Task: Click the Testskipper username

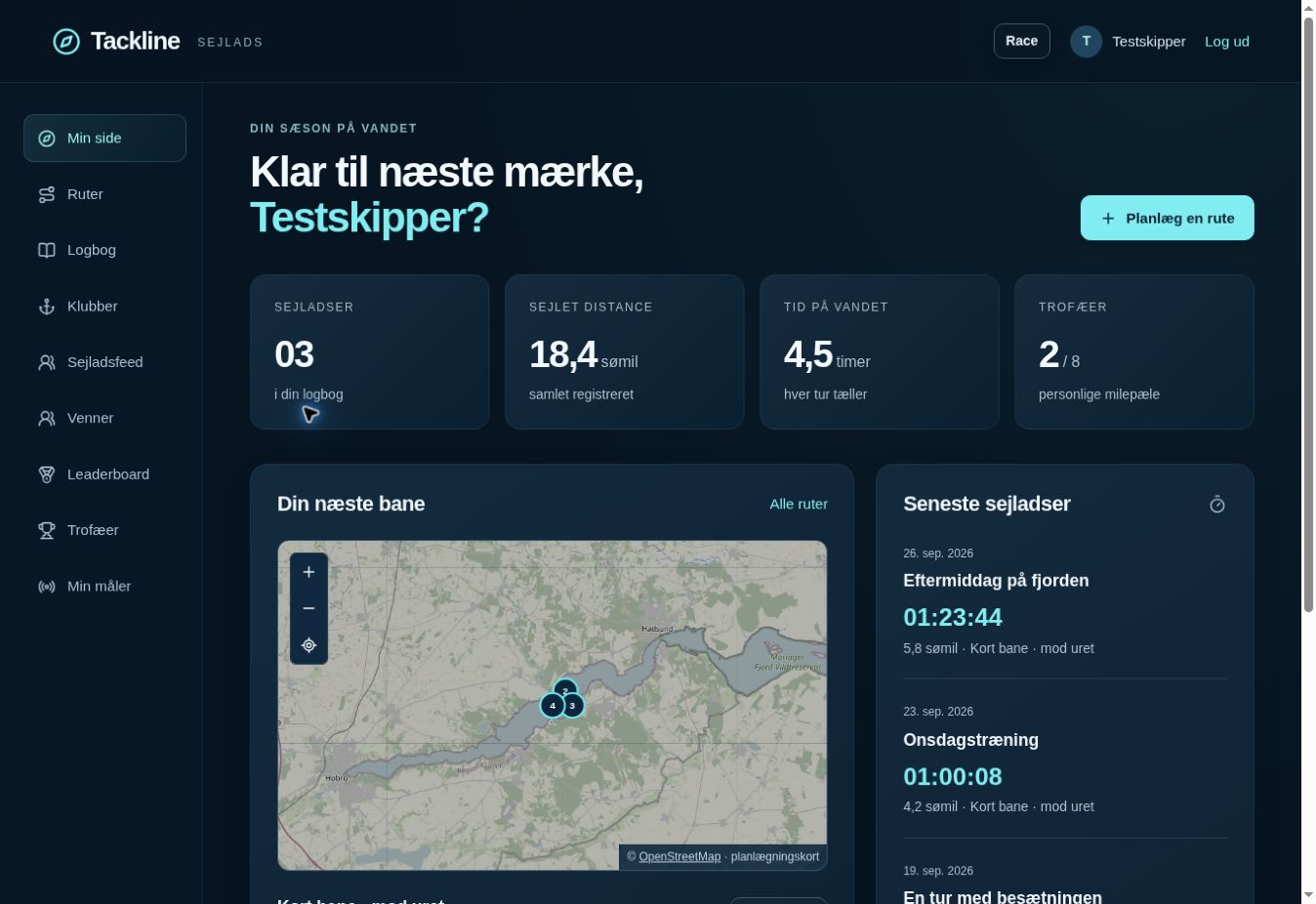Action: click(x=1149, y=41)
